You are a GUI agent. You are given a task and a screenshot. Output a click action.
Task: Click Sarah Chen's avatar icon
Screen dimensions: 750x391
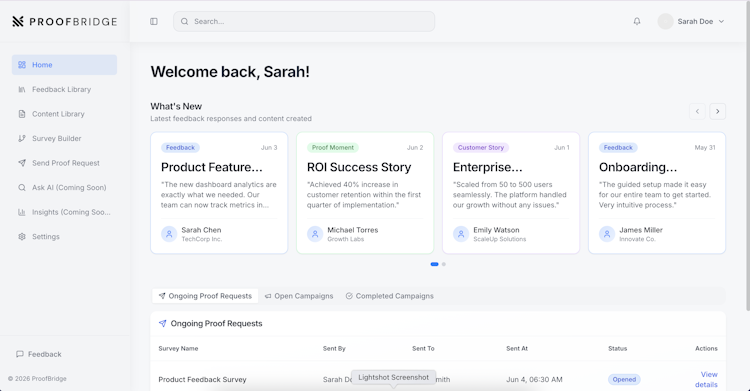click(169, 234)
